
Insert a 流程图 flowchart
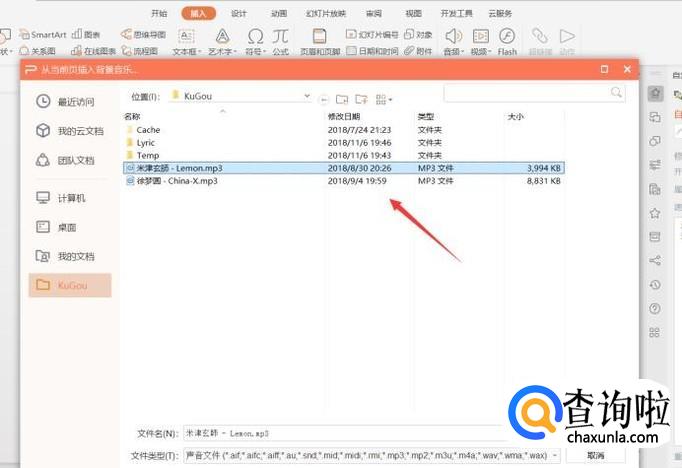(x=140, y=51)
